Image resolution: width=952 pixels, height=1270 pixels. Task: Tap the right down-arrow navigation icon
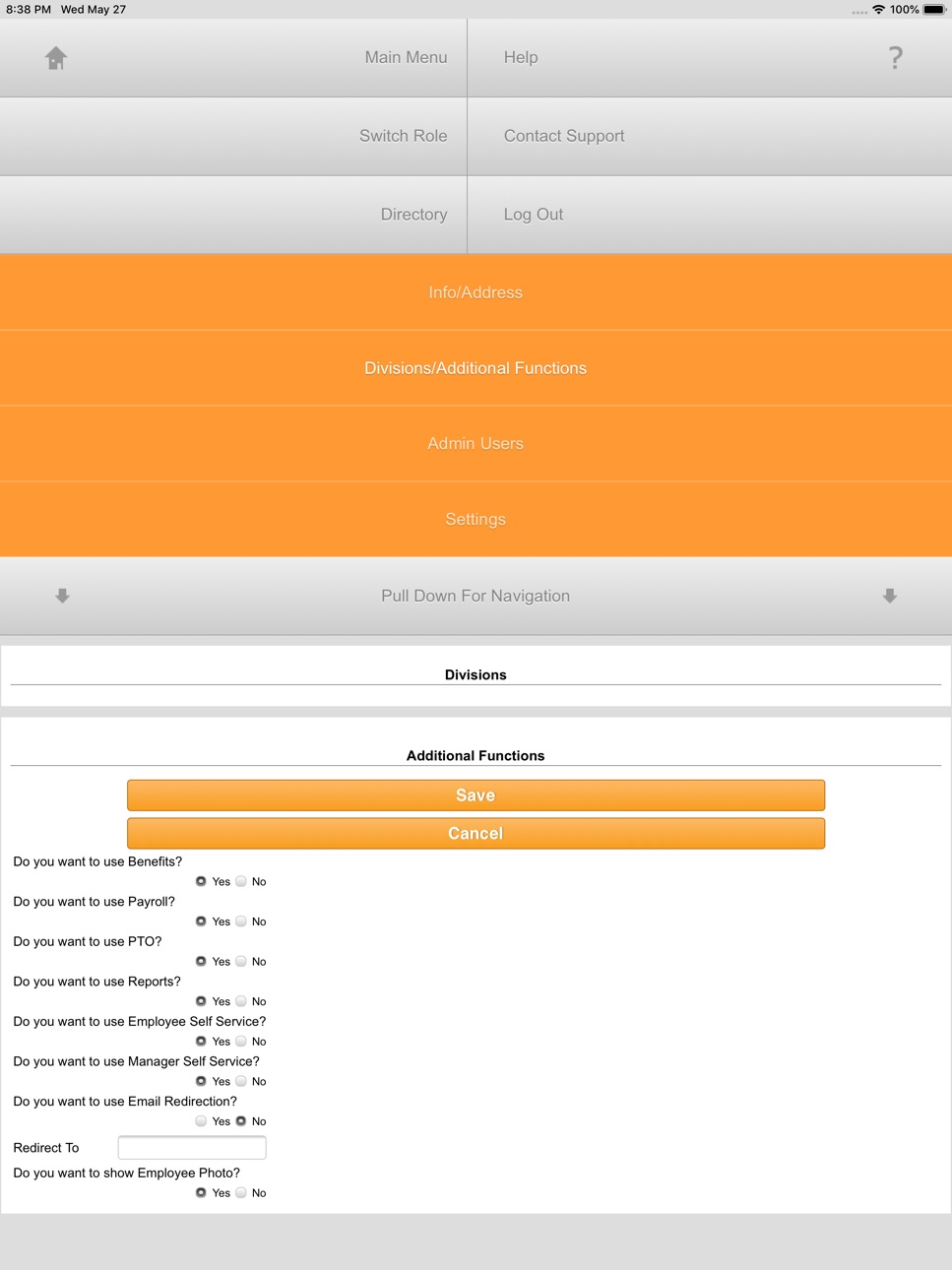coord(890,596)
